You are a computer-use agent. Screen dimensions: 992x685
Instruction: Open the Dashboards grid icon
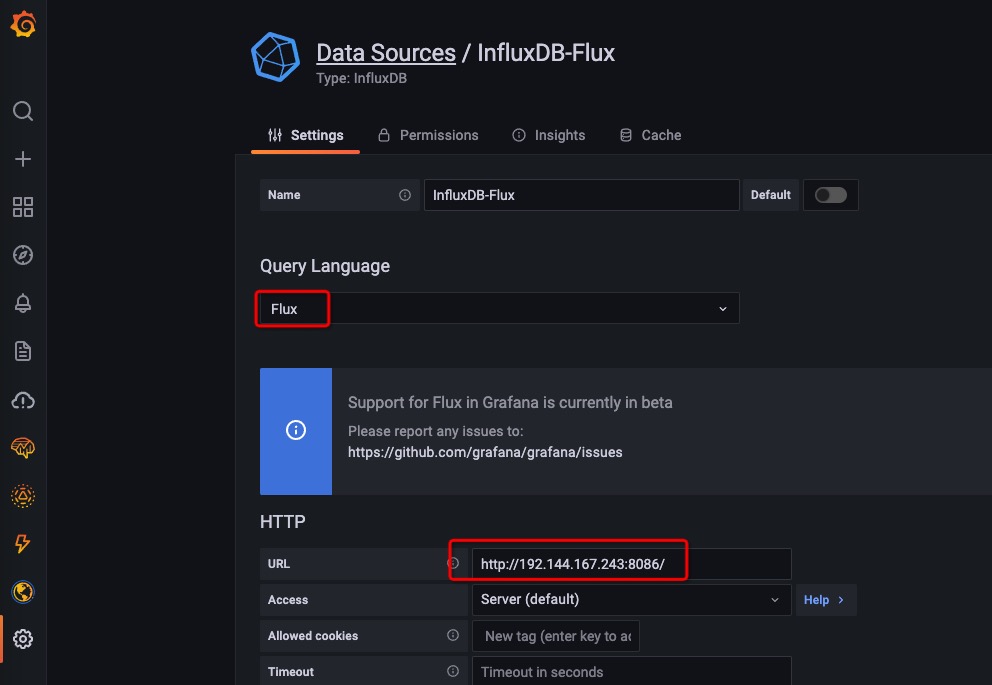pos(23,207)
